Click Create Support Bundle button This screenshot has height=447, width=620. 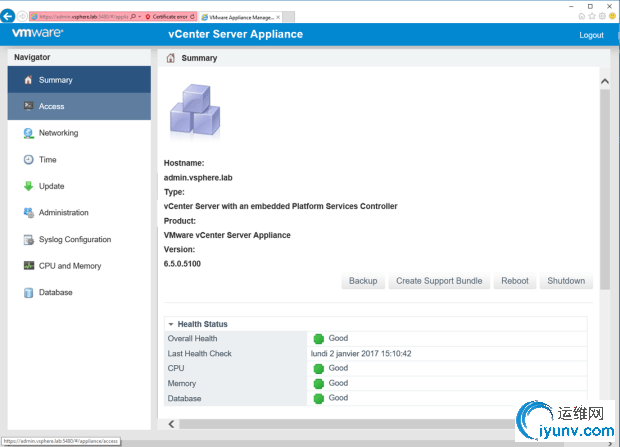439,281
